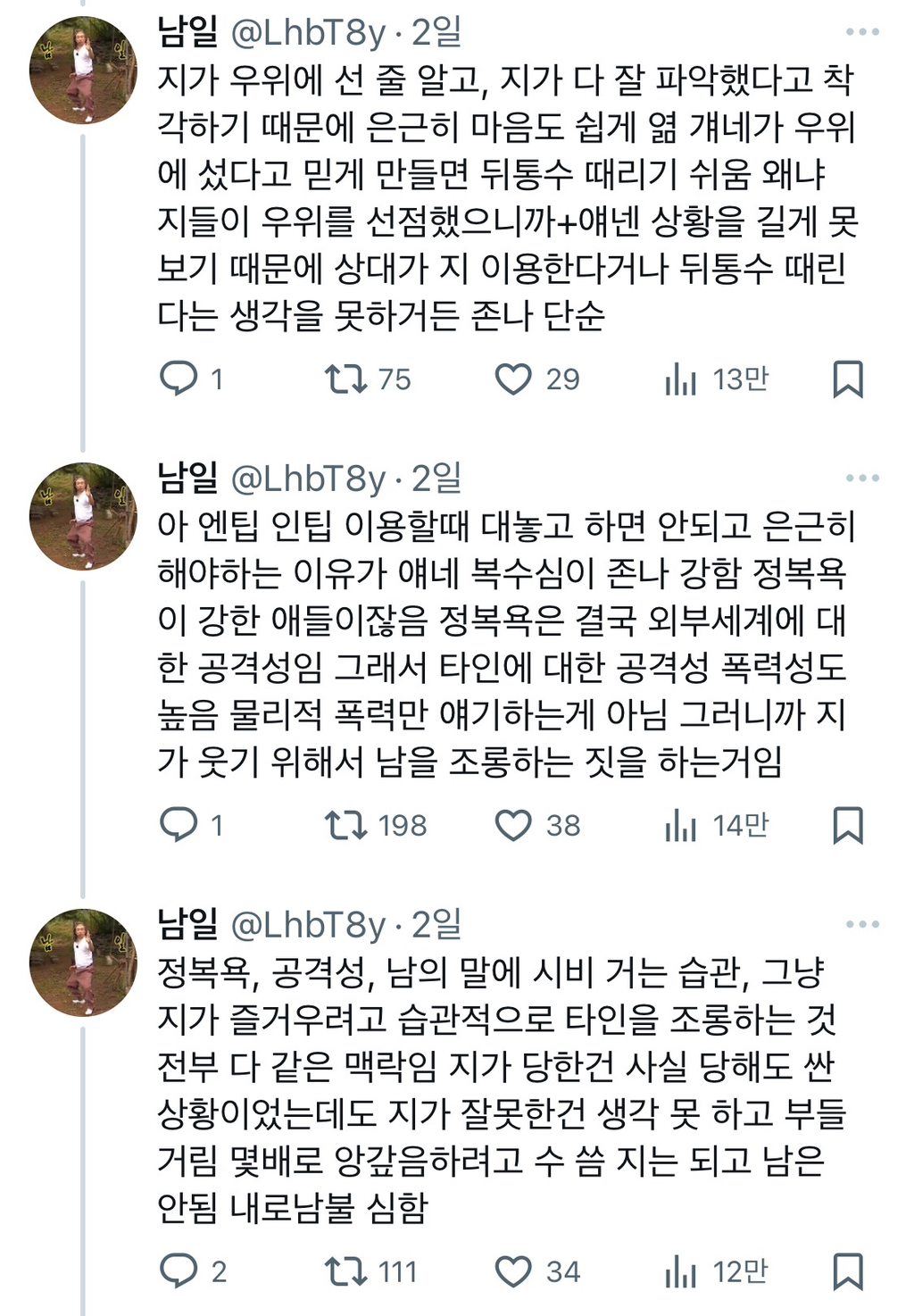Open the @LhbT8y handle in the second tweet
Image resolution: width=914 pixels, height=1316 pixels.
click(x=308, y=479)
